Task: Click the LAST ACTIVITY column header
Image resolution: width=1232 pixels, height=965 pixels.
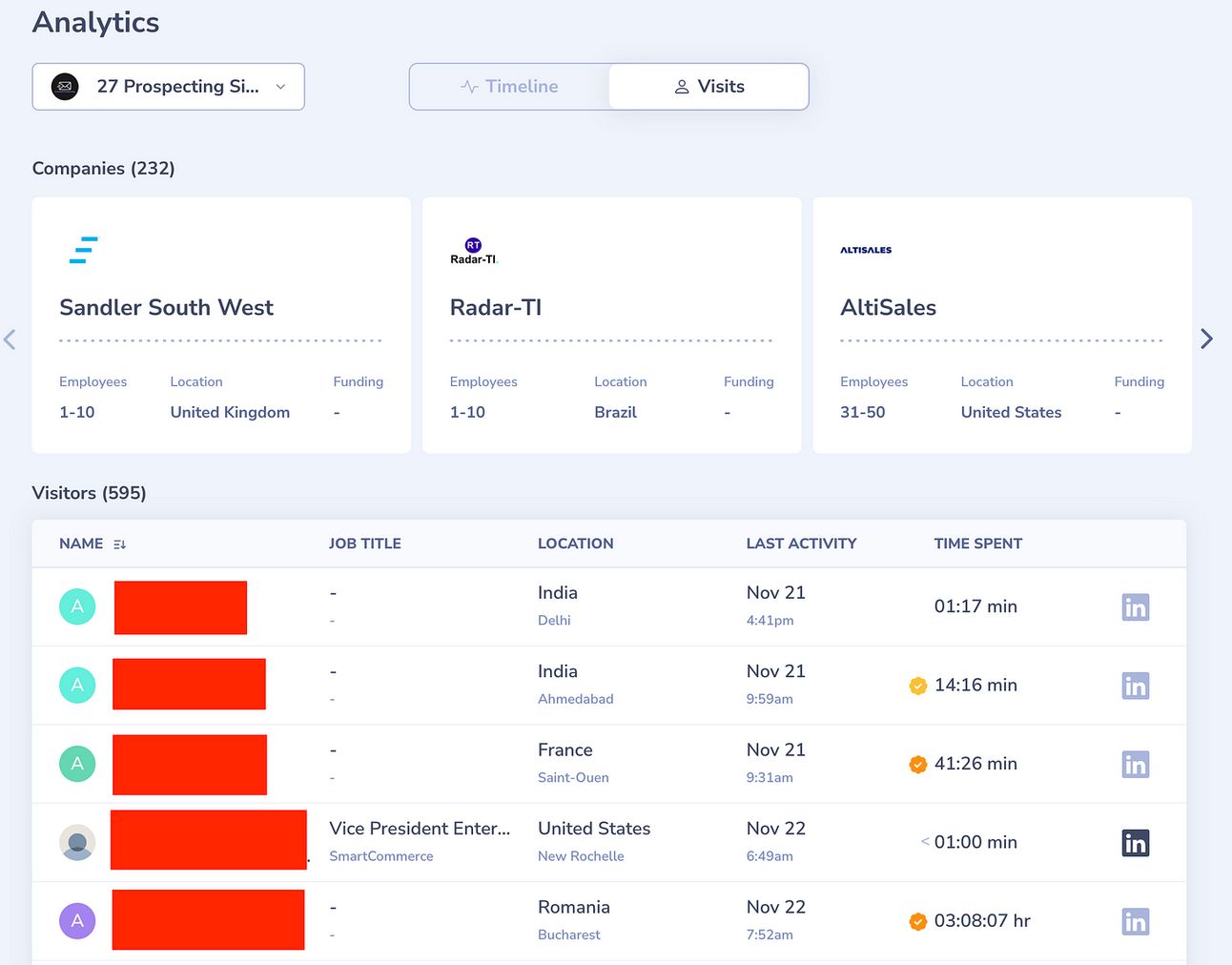Action: click(801, 544)
